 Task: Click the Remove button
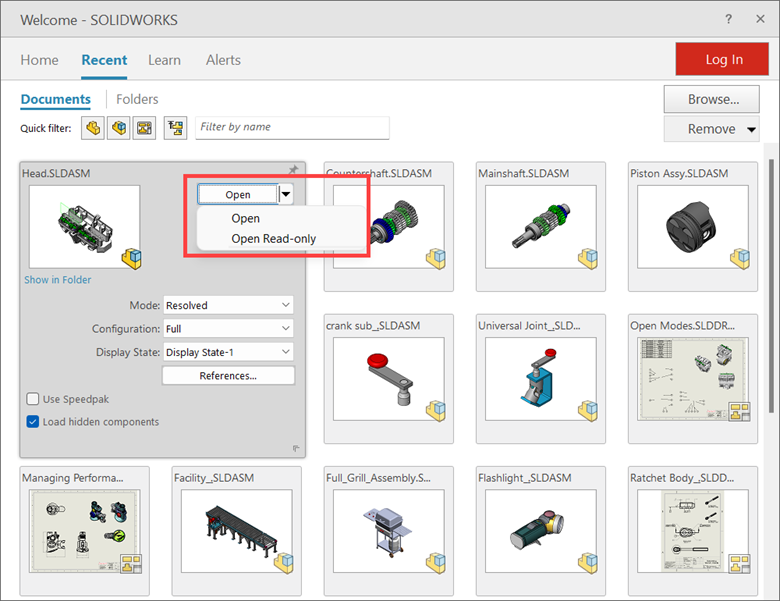(711, 129)
